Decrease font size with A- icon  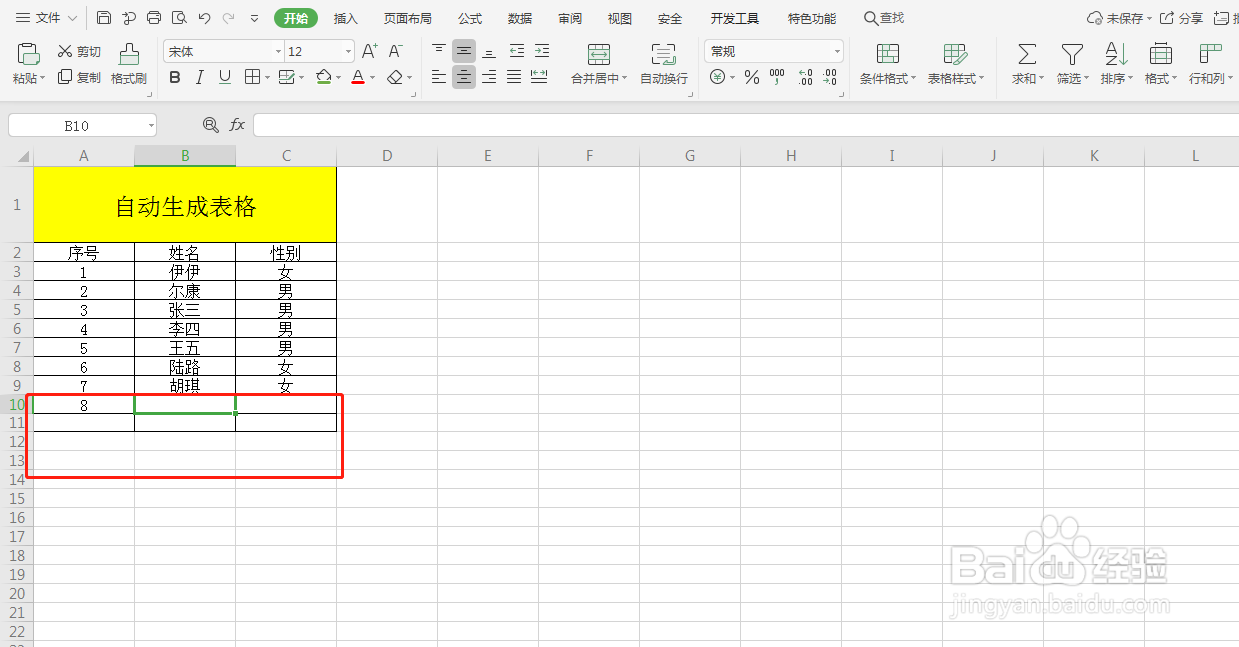click(x=396, y=51)
